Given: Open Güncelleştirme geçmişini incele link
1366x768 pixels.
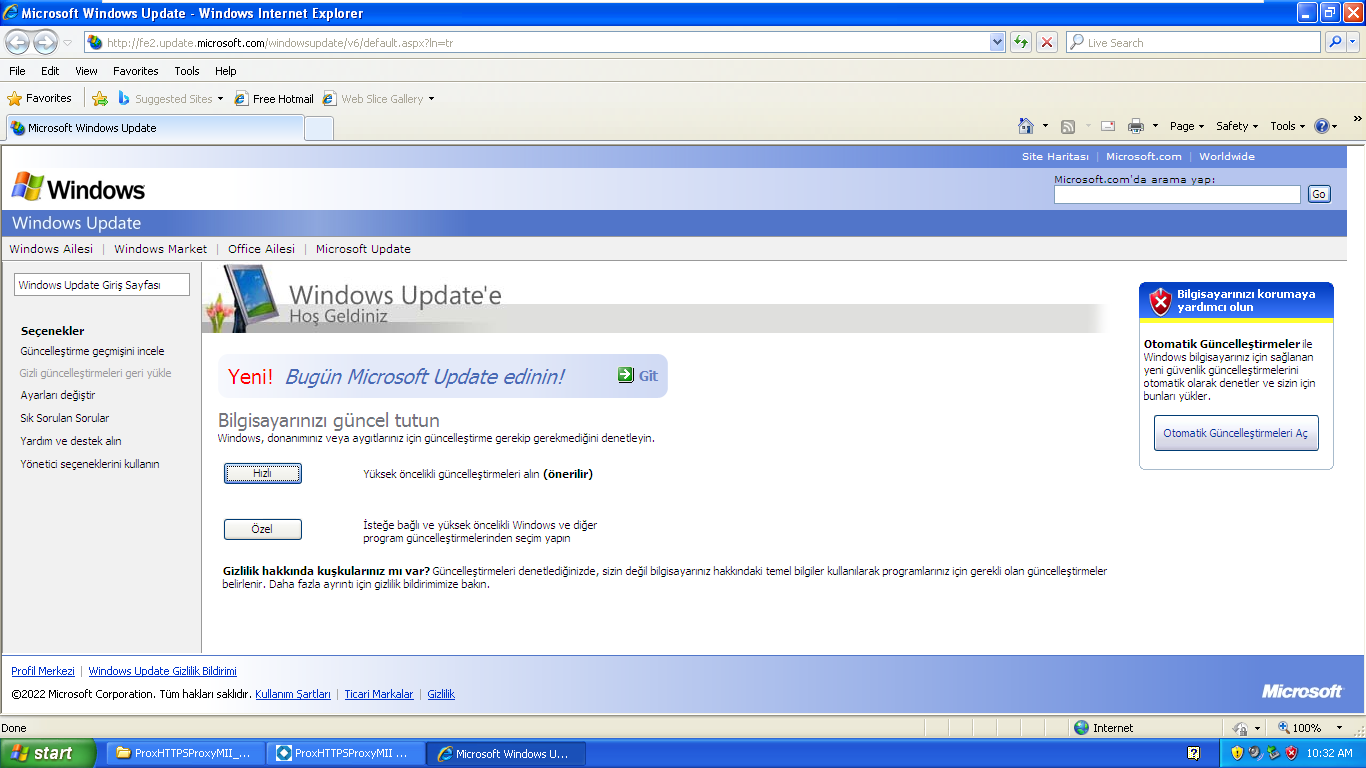Looking at the screenshot, I should coord(92,351).
